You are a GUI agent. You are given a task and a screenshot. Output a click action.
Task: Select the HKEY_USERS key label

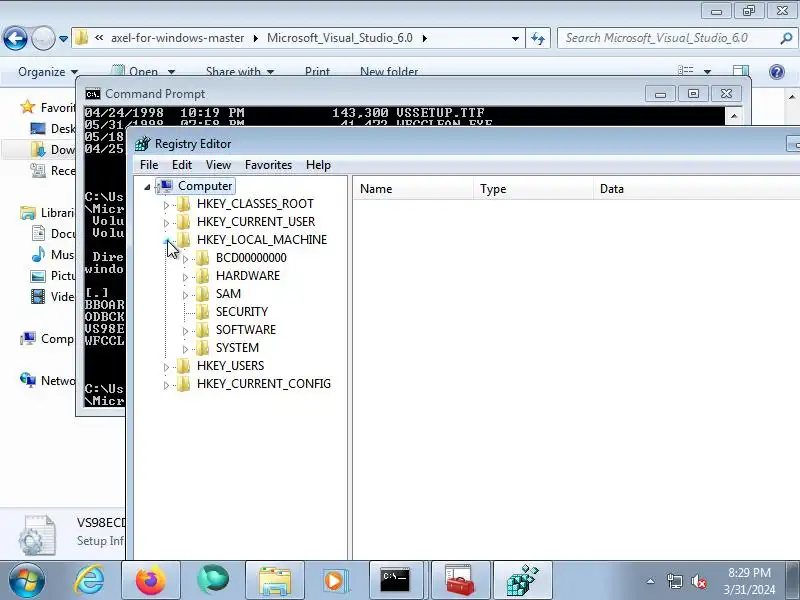(x=231, y=366)
